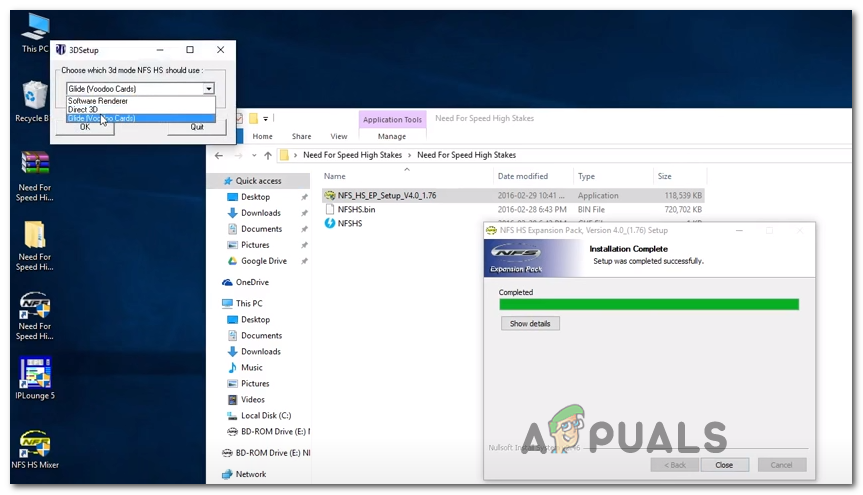Screen dimensions: 863x495
Task: Open the View ribbon tab
Action: click(339, 136)
